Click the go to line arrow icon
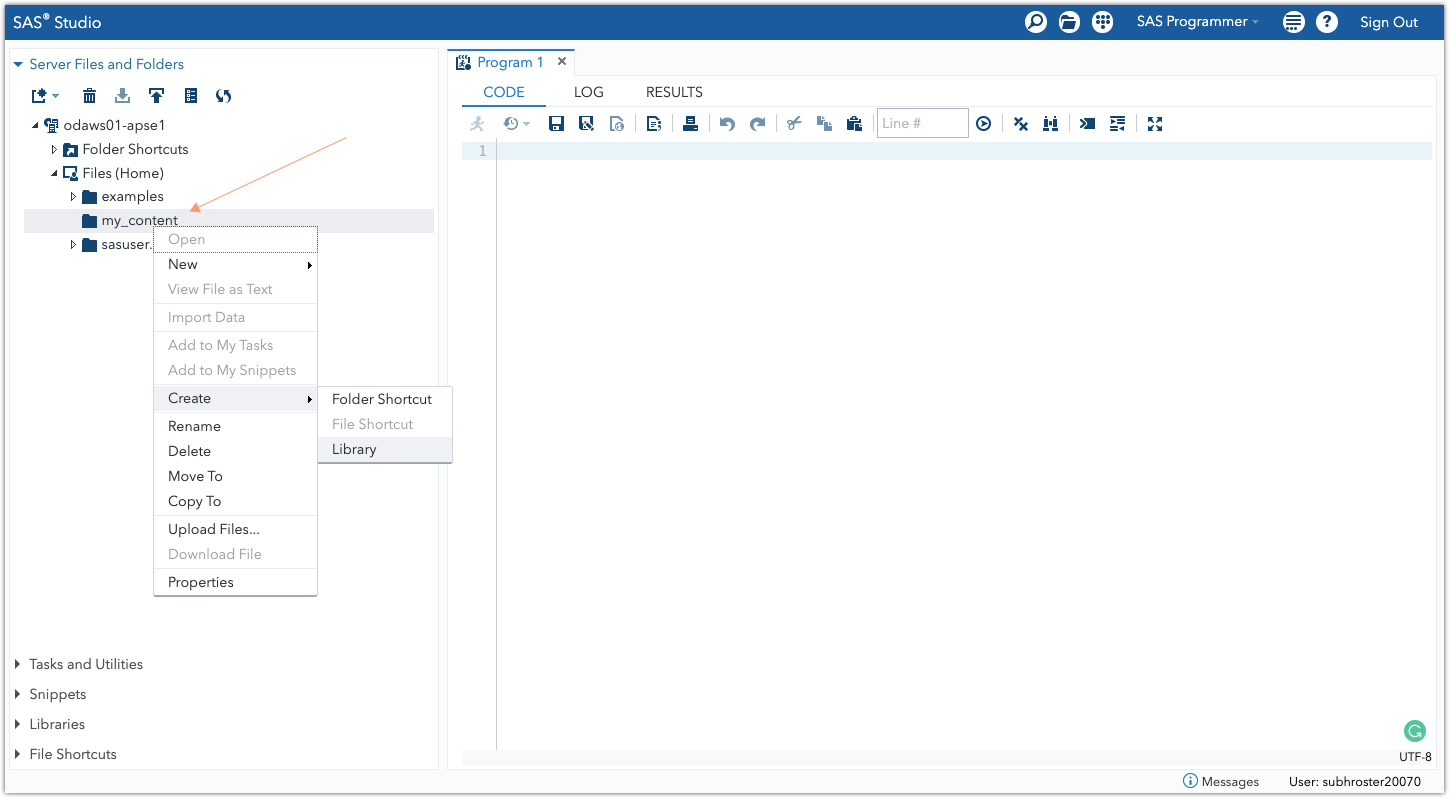Viewport: 1449px width, 798px height. (984, 124)
